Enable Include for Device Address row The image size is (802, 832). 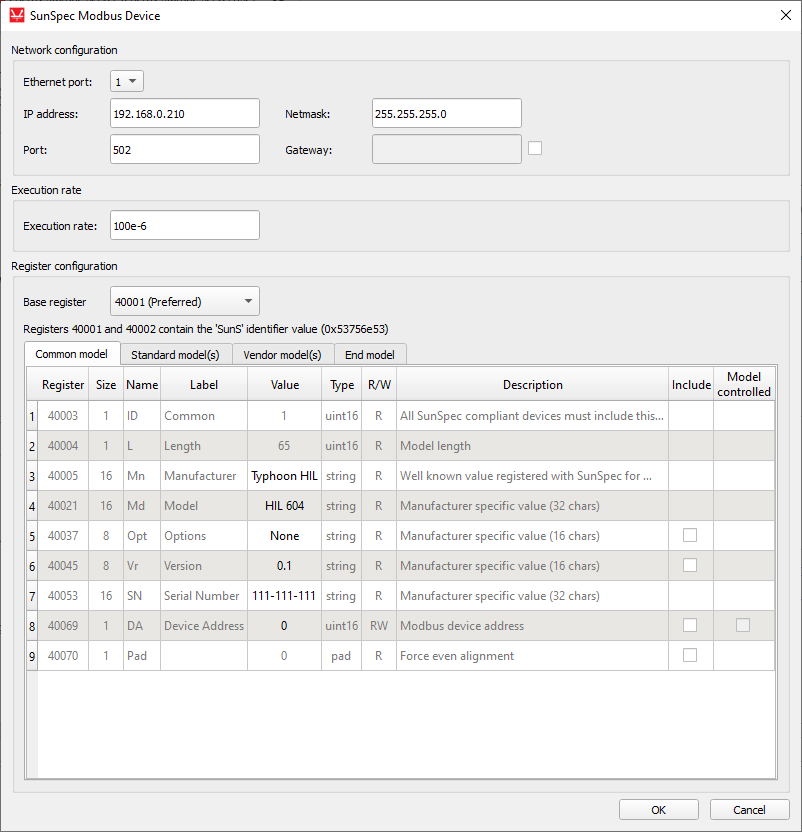coord(690,625)
